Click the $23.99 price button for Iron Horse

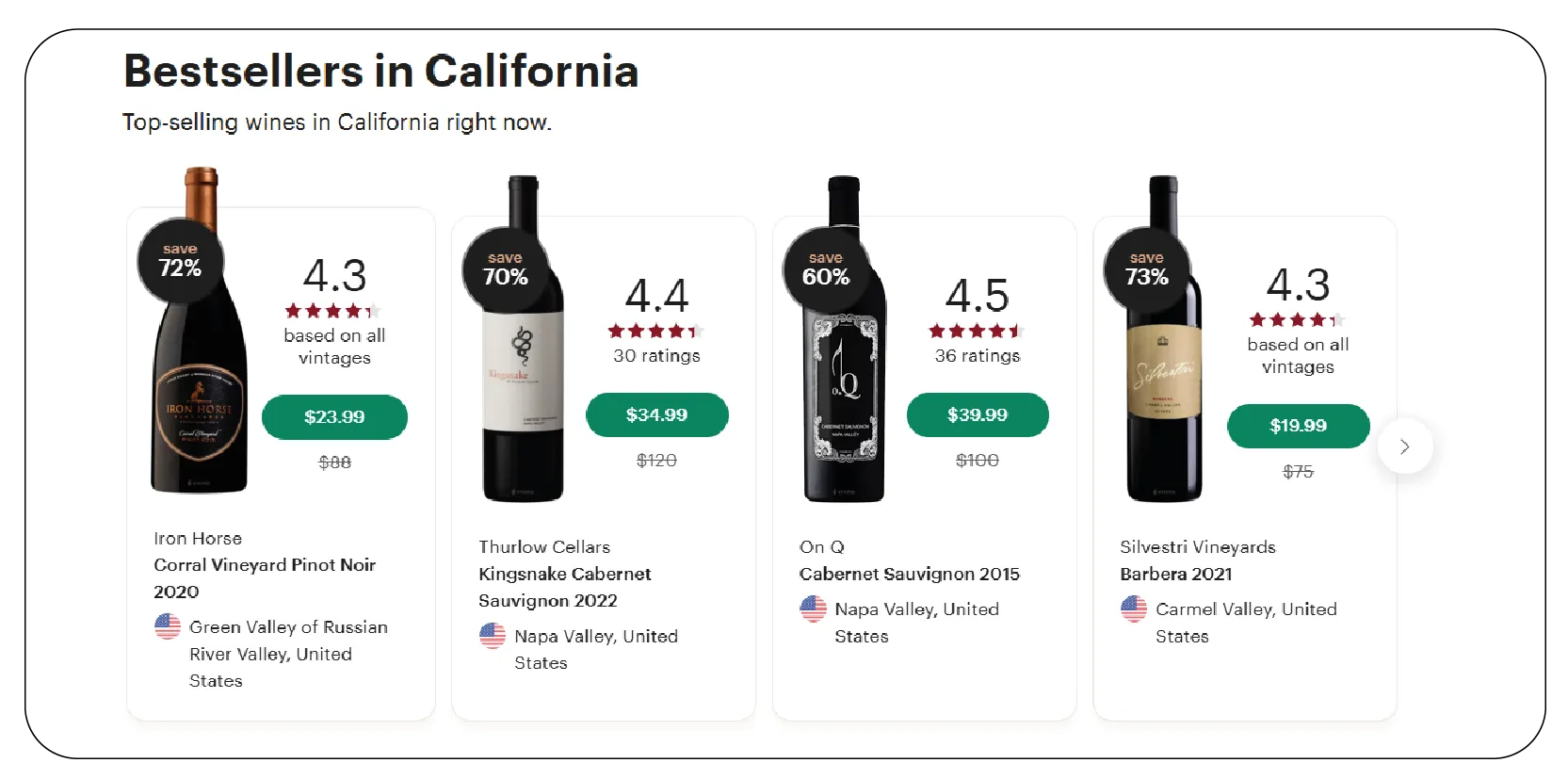tap(334, 416)
